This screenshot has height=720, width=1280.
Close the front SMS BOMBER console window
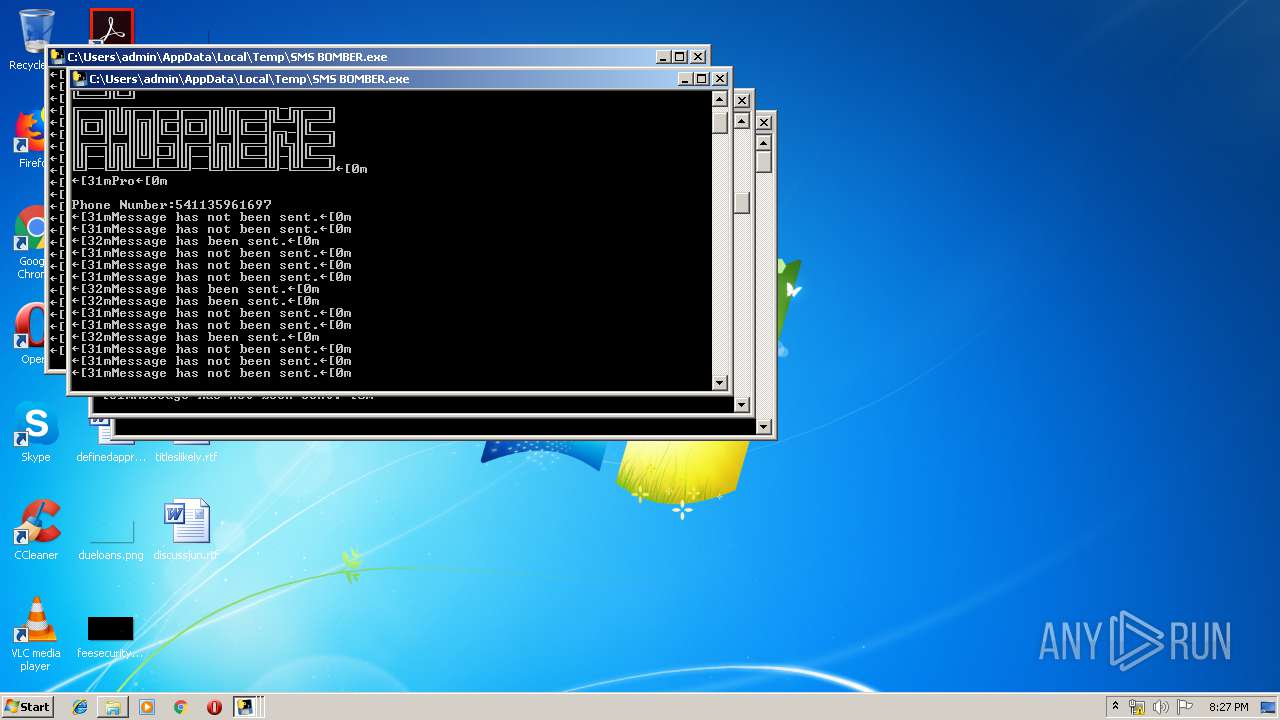tap(719, 79)
